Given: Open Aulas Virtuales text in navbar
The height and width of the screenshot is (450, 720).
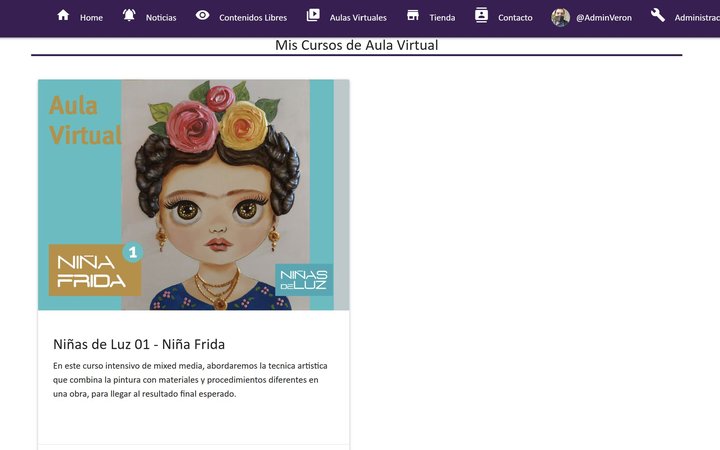Looking at the screenshot, I should pyautogui.click(x=358, y=18).
